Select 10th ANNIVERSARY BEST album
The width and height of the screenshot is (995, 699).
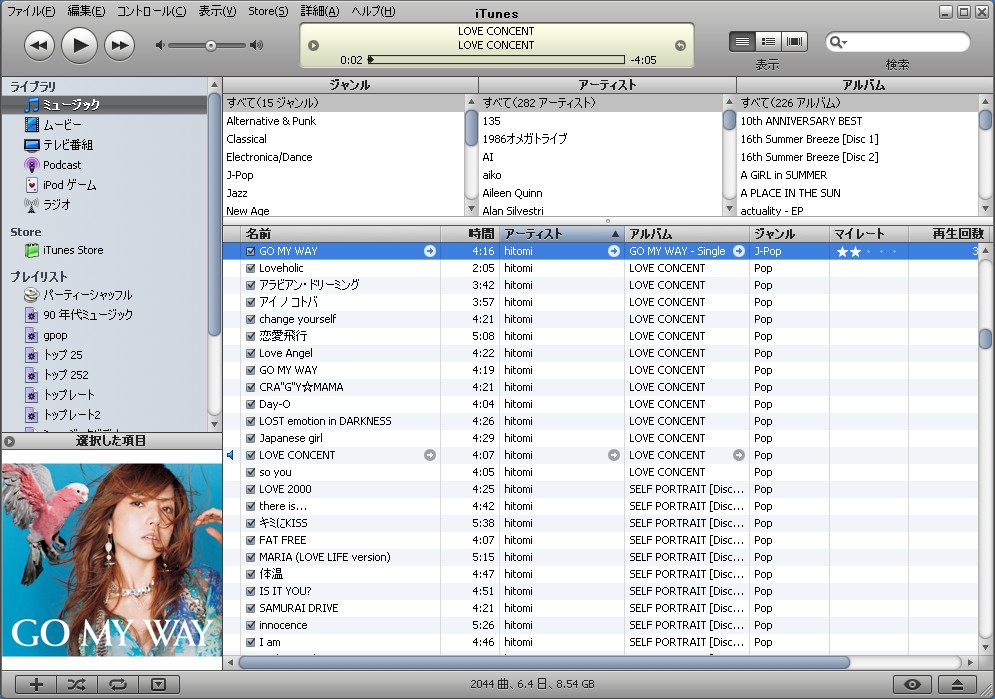tap(858, 121)
